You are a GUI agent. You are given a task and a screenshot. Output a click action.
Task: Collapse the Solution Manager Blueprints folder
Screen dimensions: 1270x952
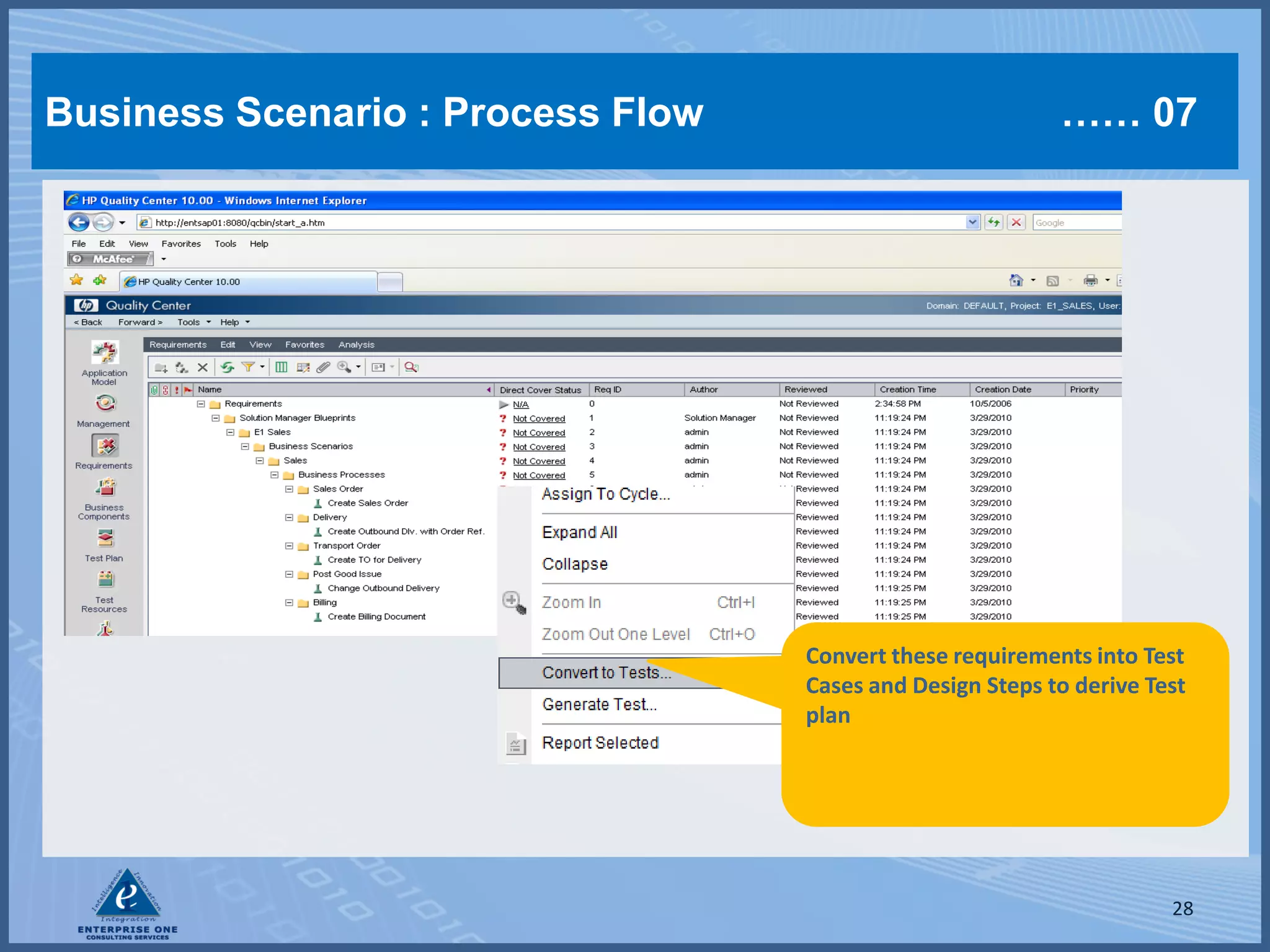click(216, 418)
